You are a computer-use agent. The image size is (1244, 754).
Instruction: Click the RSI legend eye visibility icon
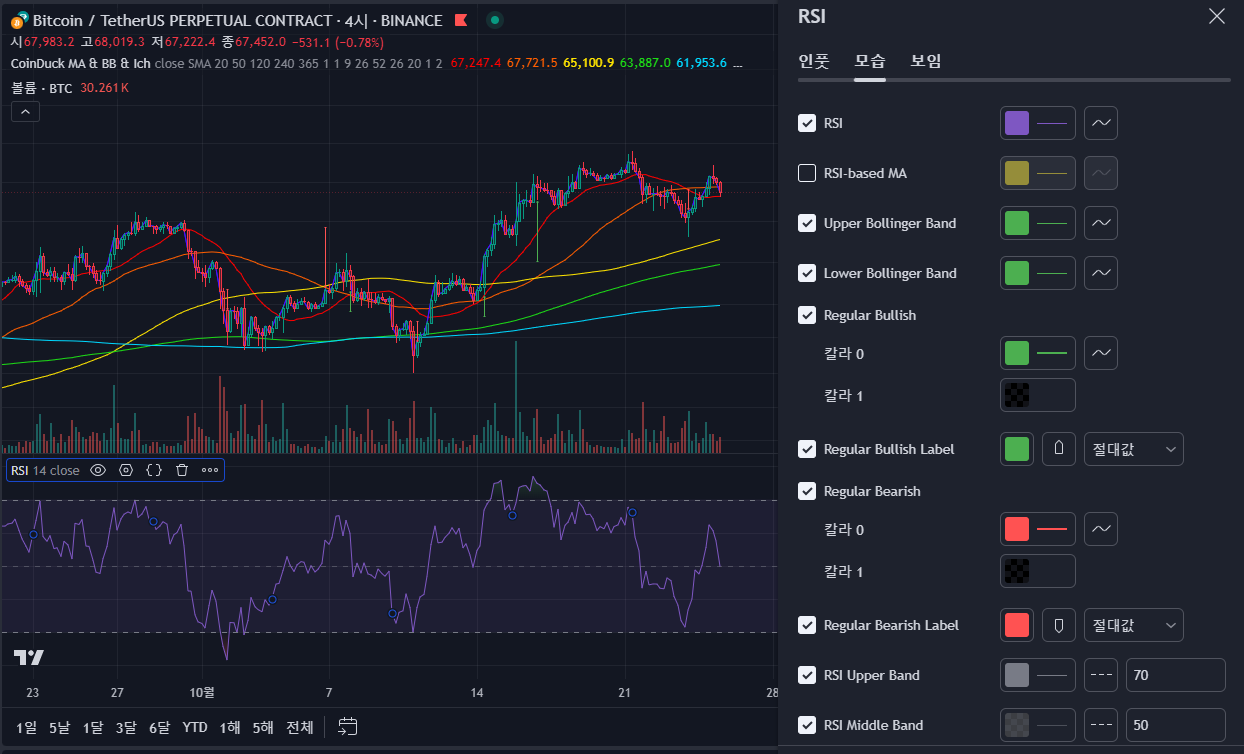tap(98, 470)
